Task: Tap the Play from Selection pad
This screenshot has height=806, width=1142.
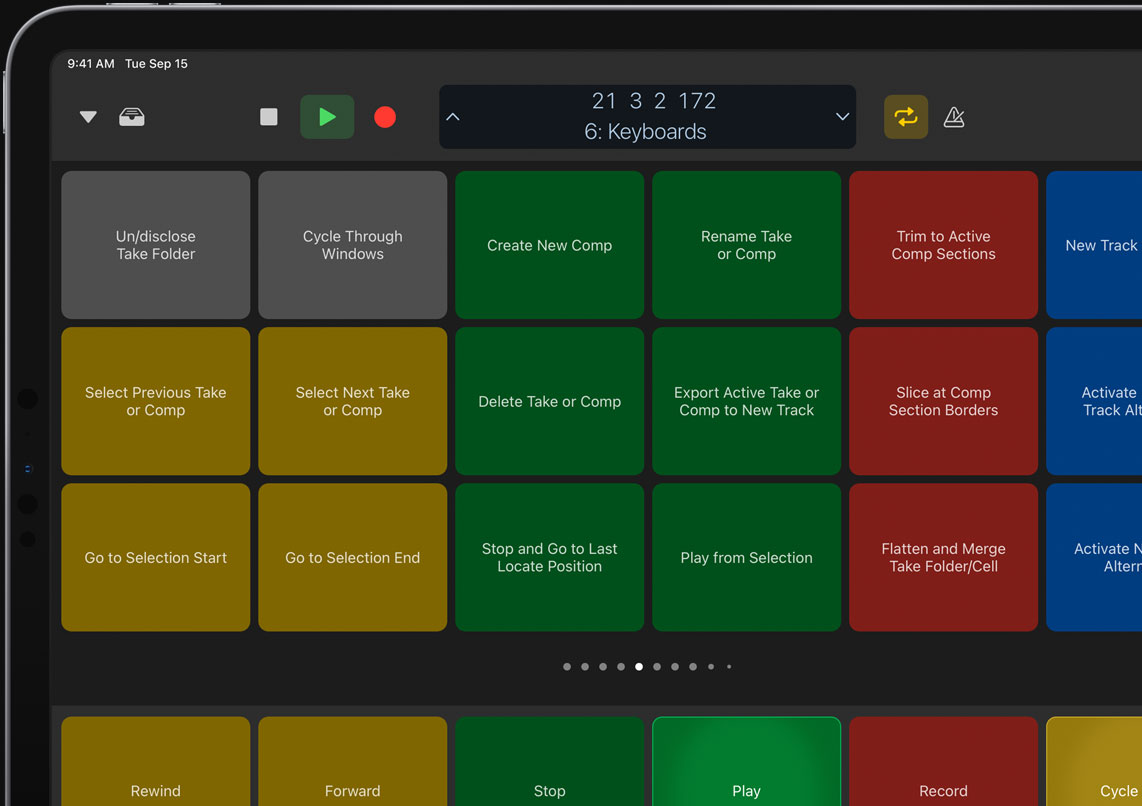Action: click(747, 558)
